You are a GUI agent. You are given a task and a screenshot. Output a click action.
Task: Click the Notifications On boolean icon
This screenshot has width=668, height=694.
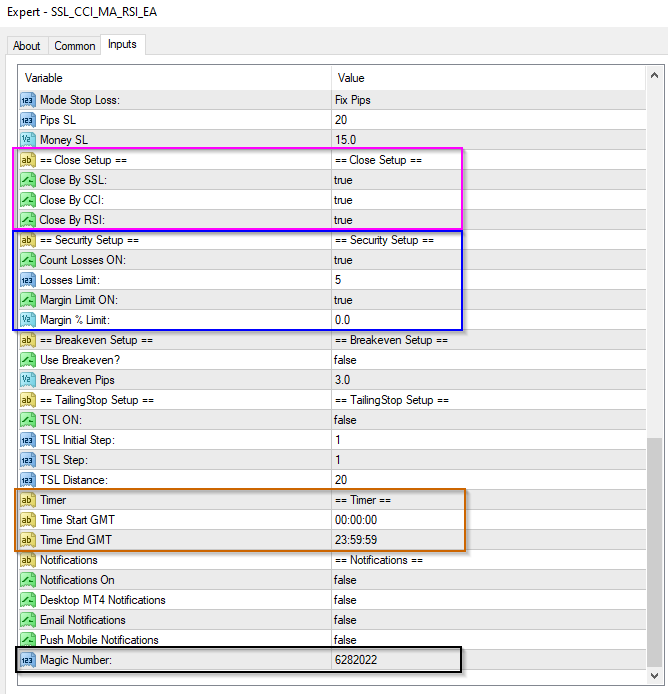[x=27, y=580]
